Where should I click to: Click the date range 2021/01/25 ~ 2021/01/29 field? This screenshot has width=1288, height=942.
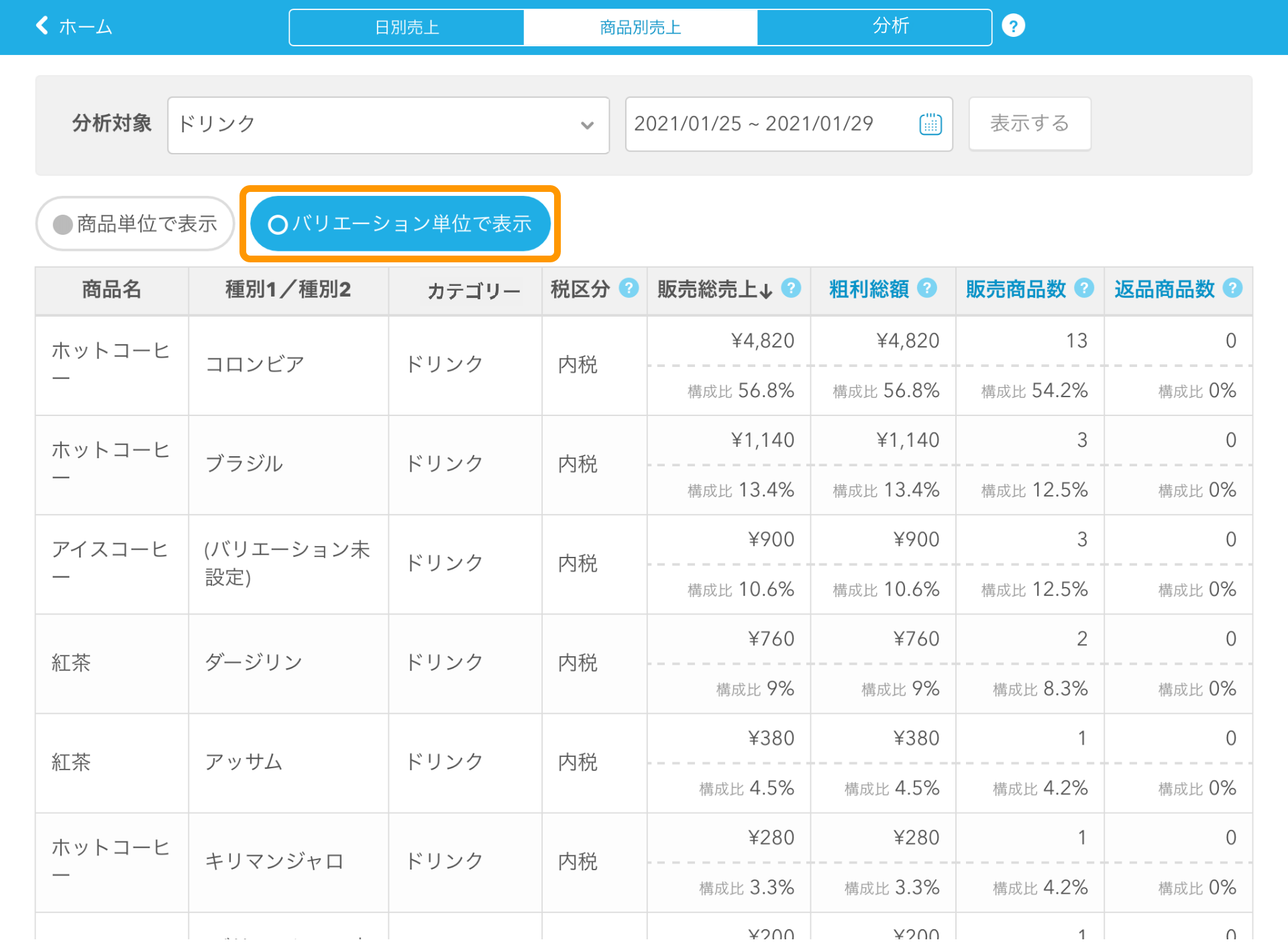point(789,124)
